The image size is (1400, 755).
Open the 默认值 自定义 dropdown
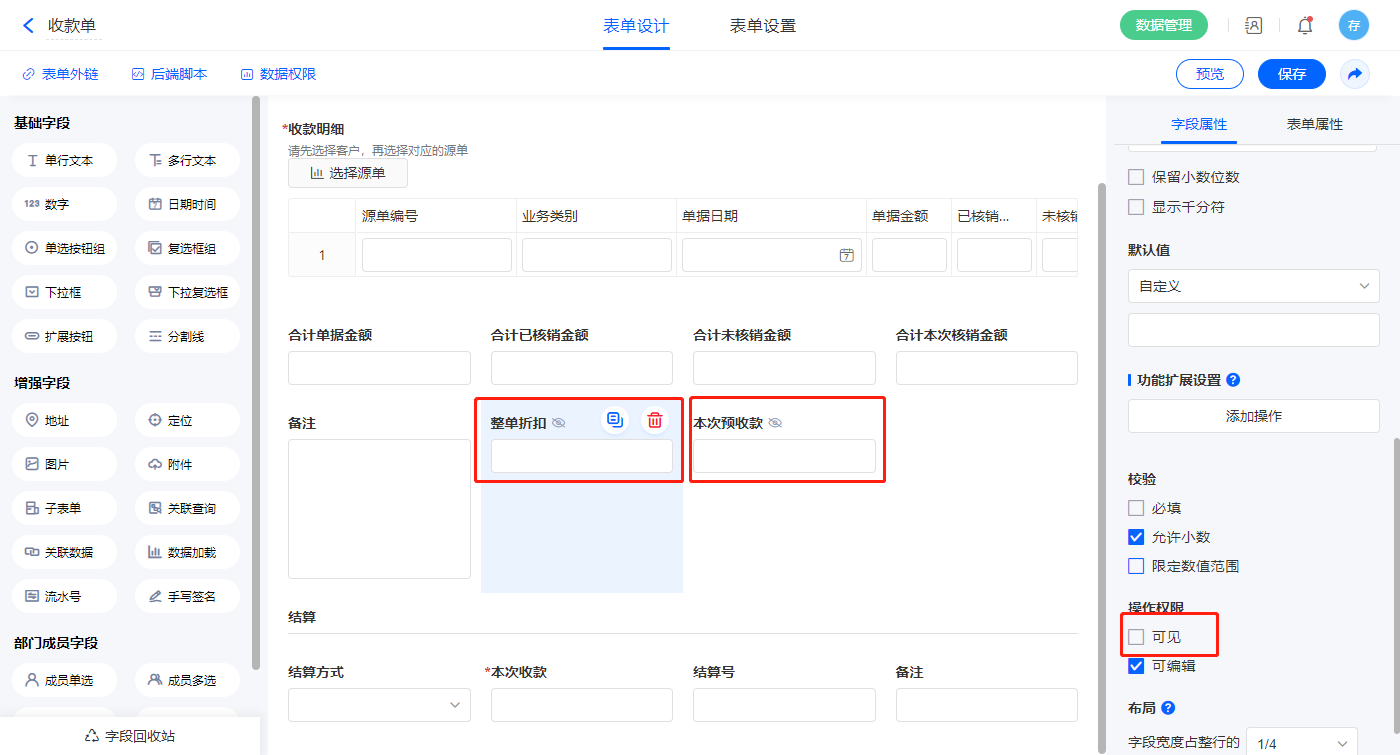pos(1253,286)
